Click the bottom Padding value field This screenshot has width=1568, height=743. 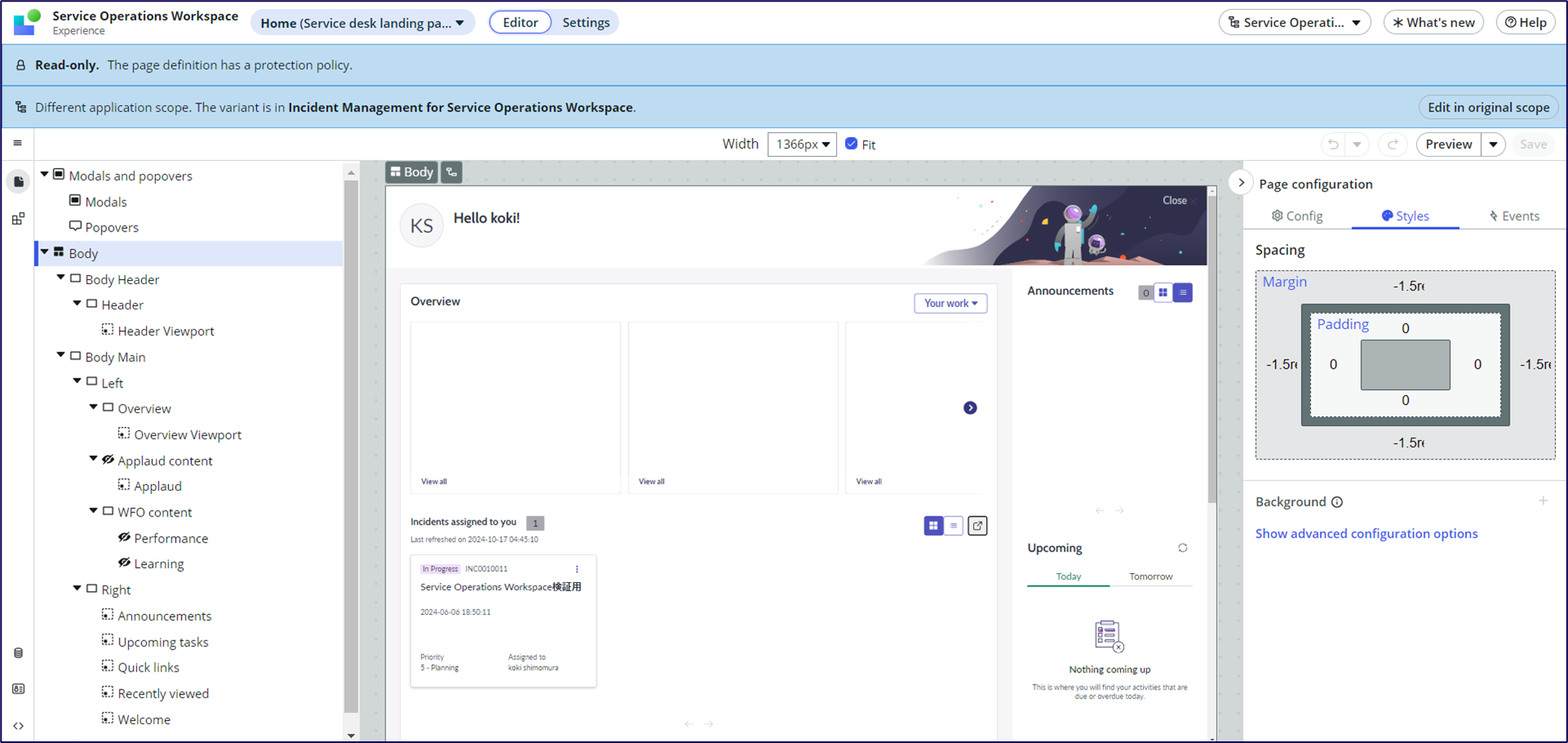(x=1406, y=401)
